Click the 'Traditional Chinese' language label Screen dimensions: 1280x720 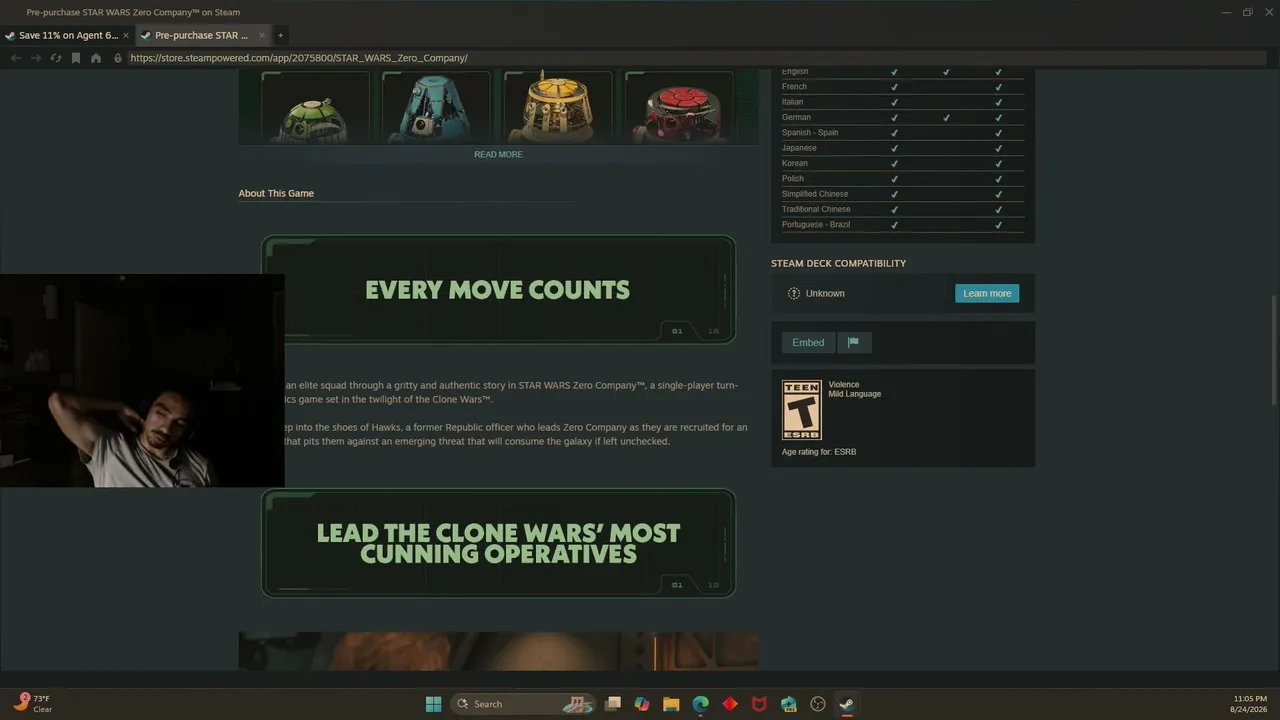tap(816, 209)
